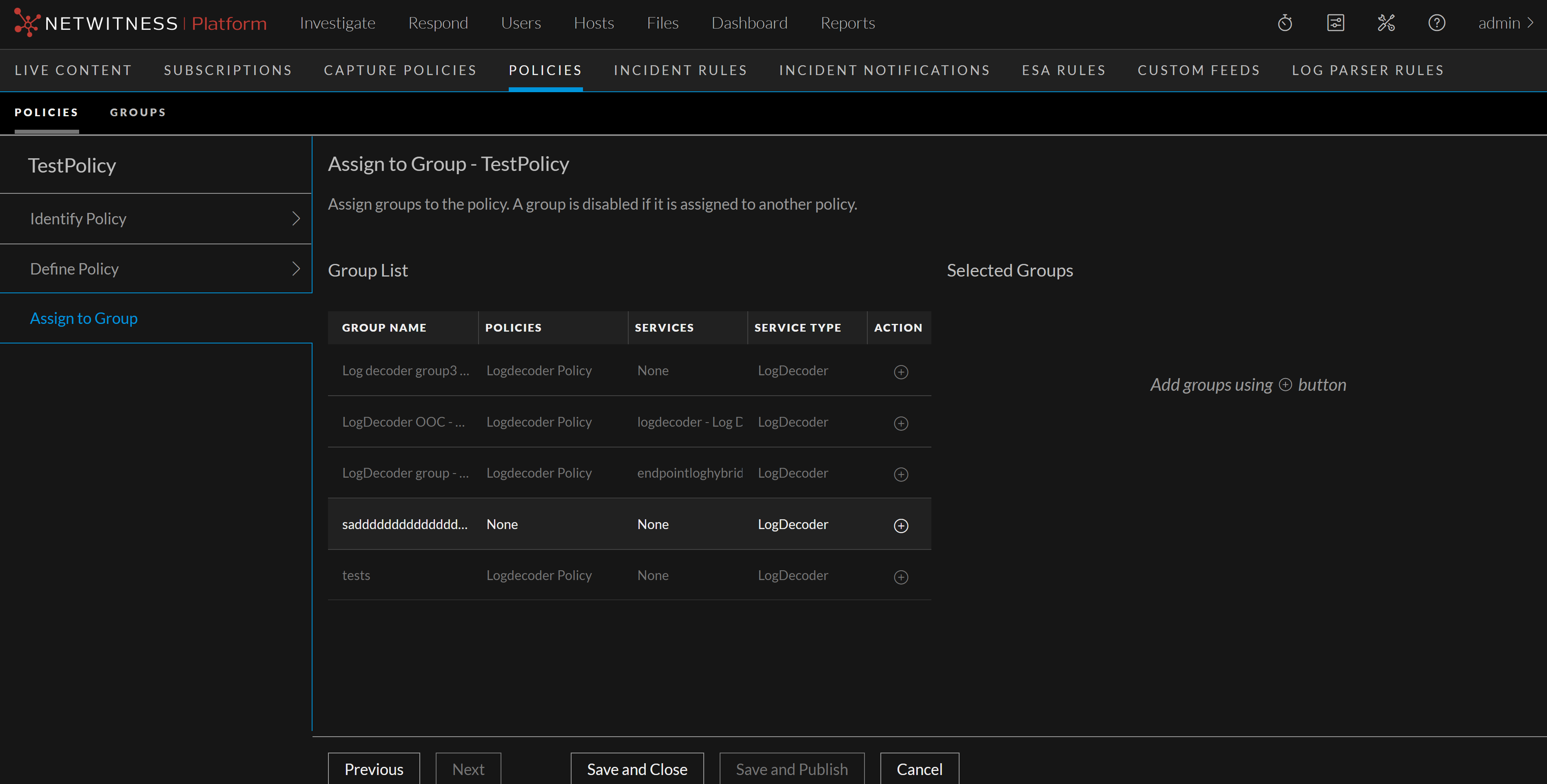Image resolution: width=1547 pixels, height=784 pixels.
Task: Open the jobs stopwatch icon
Action: pos(1285,23)
